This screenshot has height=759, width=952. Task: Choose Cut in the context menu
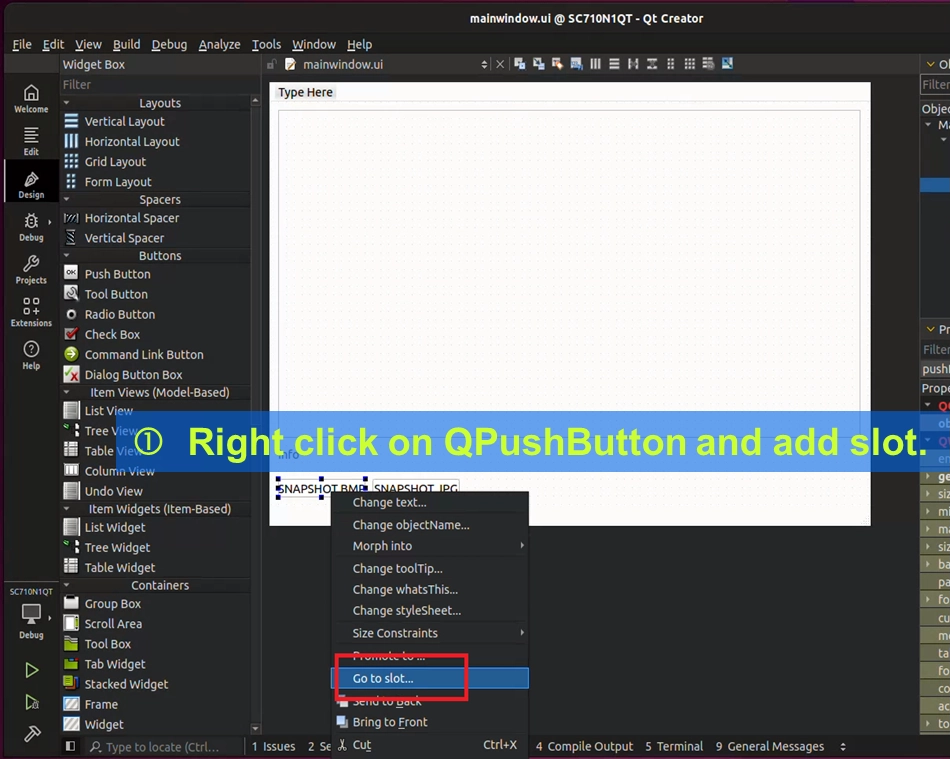click(x=430, y=745)
